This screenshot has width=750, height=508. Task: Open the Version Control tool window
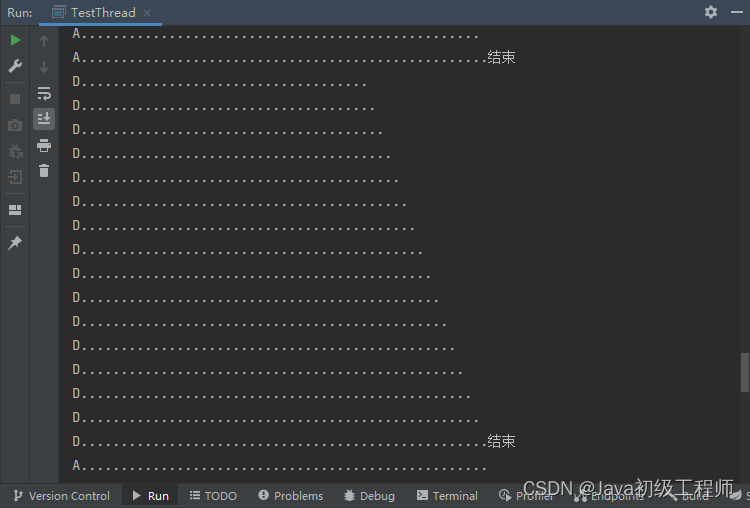tap(62, 496)
